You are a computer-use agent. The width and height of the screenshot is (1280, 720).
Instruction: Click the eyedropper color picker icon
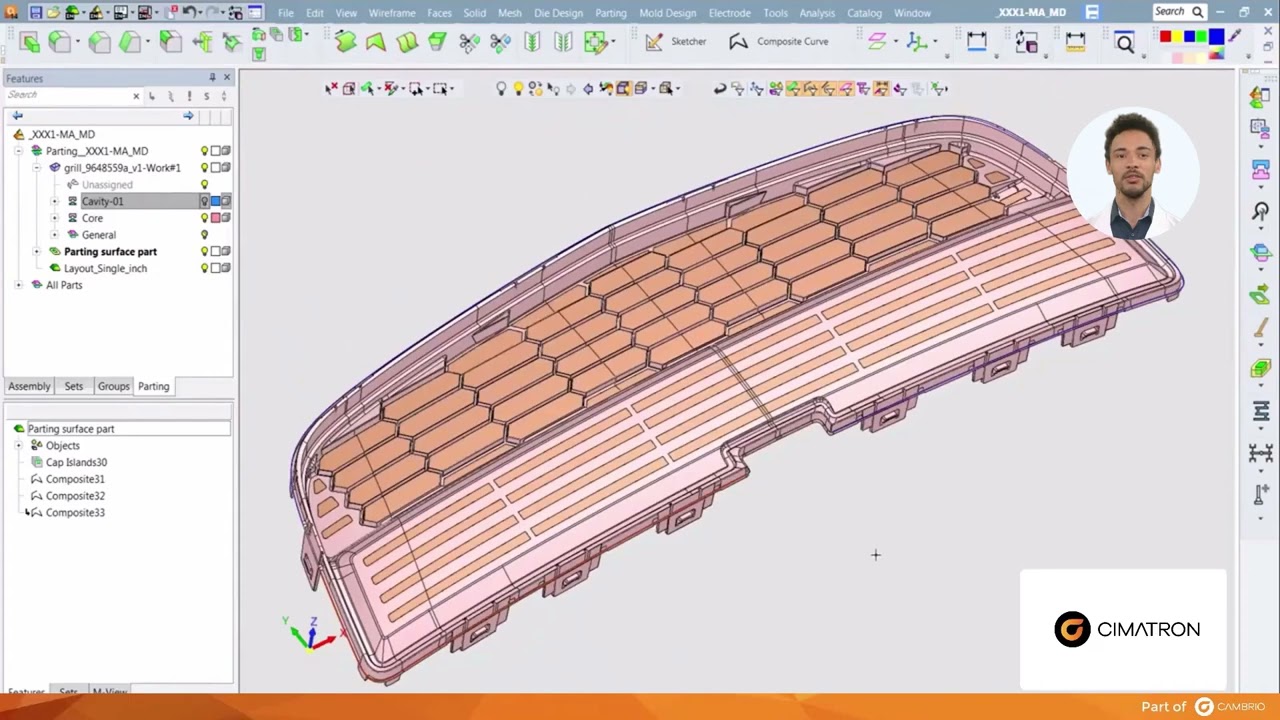[1236, 36]
